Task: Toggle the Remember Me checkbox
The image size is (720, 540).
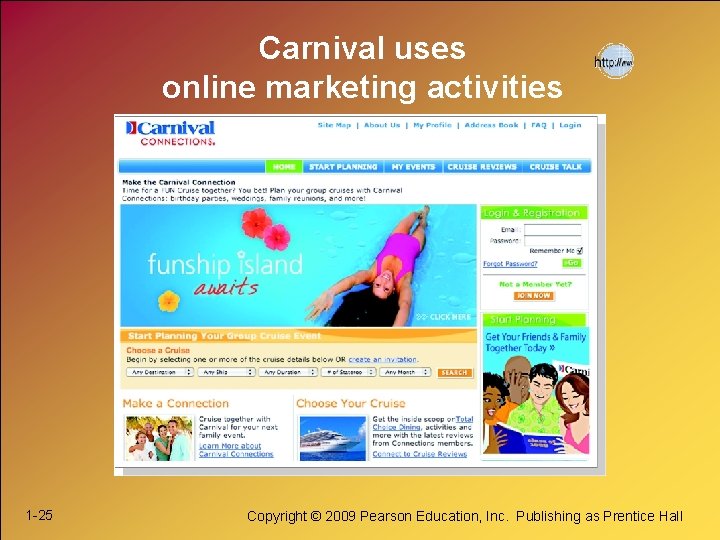Action: [580, 251]
